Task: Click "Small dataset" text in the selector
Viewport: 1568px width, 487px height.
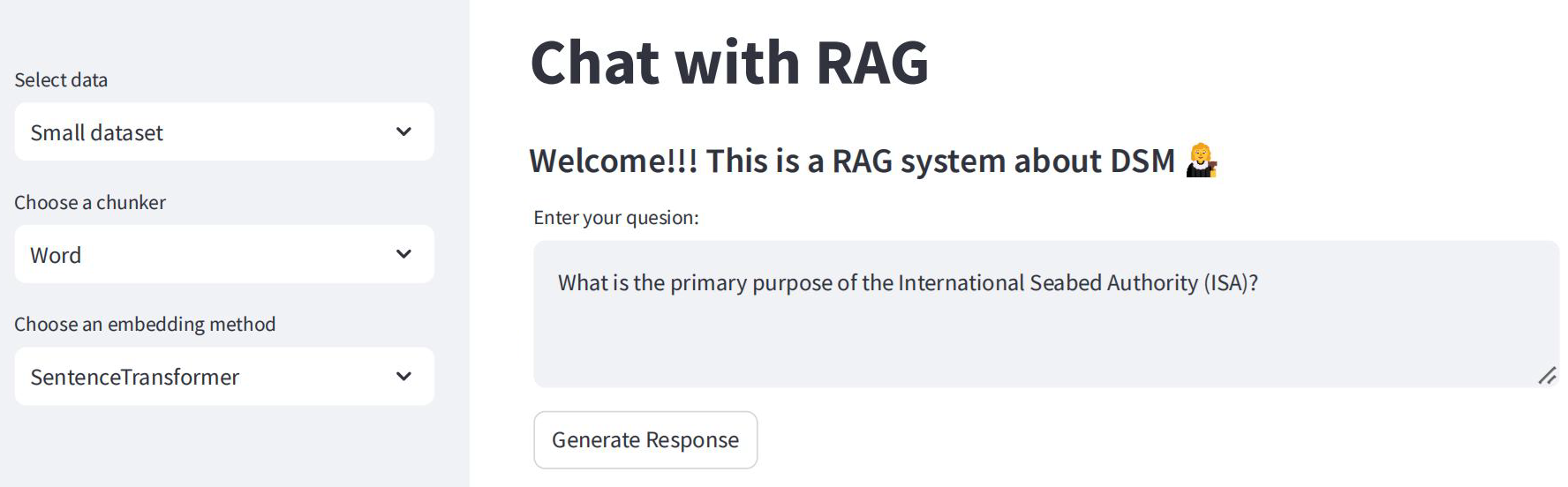Action: point(97,133)
